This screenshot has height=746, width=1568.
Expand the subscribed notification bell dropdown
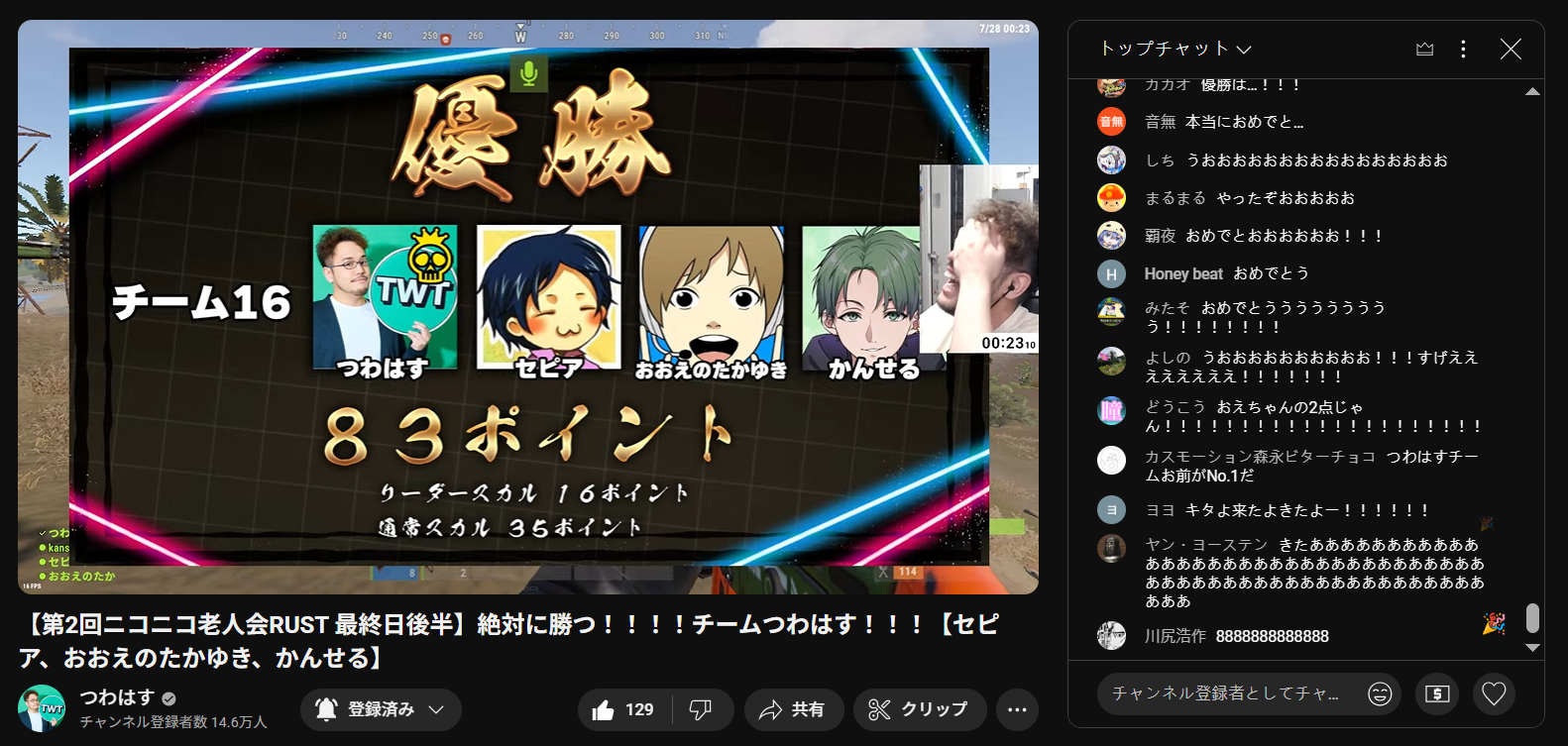click(x=381, y=709)
